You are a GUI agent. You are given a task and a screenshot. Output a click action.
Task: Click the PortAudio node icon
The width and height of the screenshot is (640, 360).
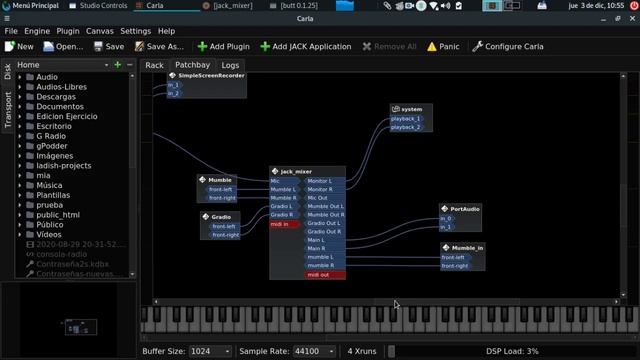coord(445,209)
